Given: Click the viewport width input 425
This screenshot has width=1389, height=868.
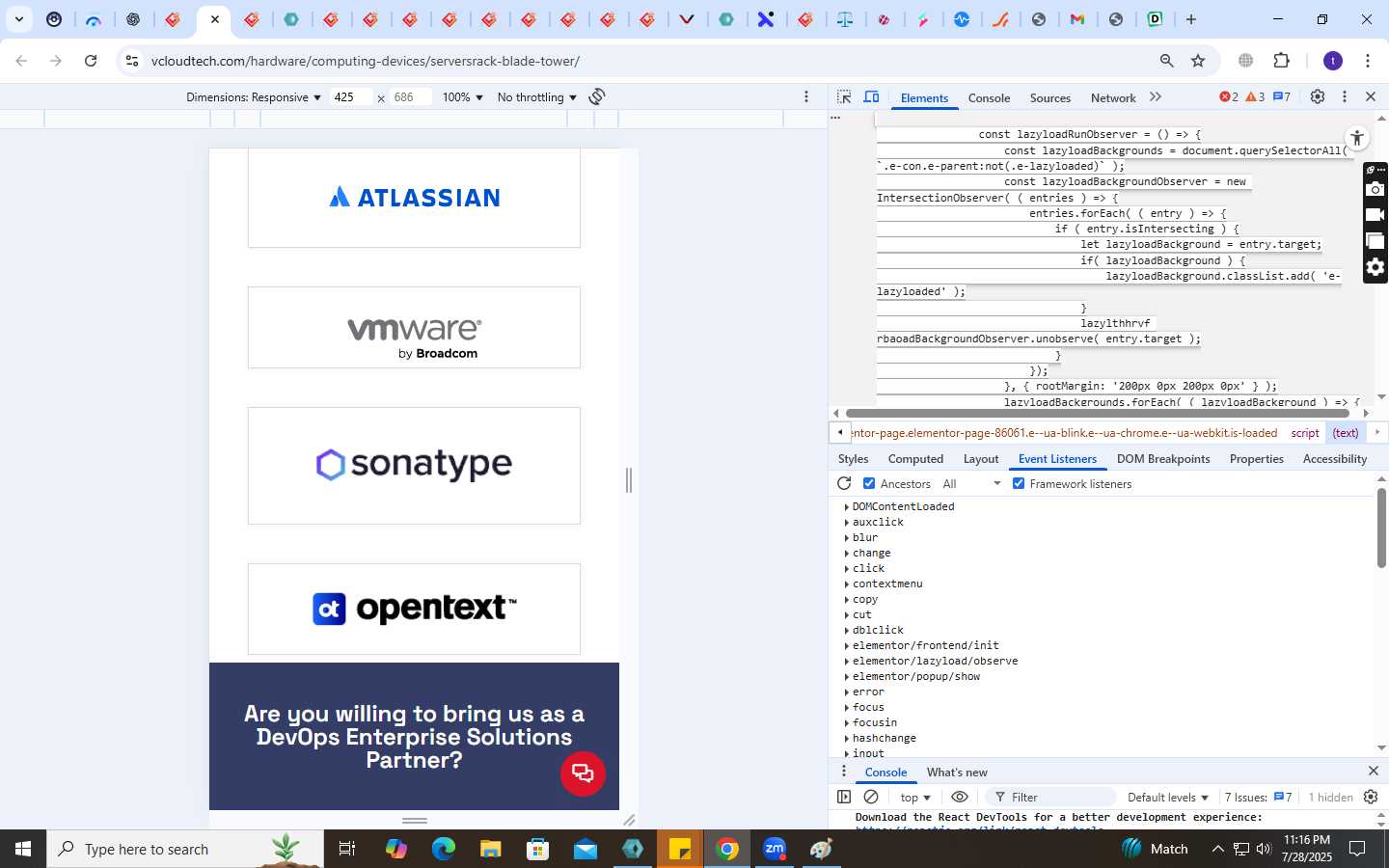Looking at the screenshot, I should pos(350,97).
